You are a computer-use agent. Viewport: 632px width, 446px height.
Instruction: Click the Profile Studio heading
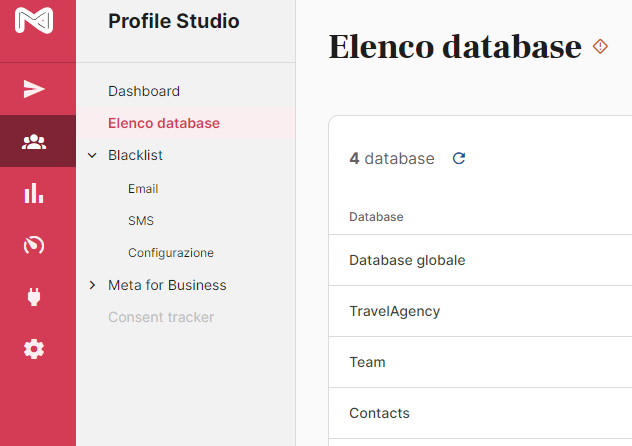174,21
